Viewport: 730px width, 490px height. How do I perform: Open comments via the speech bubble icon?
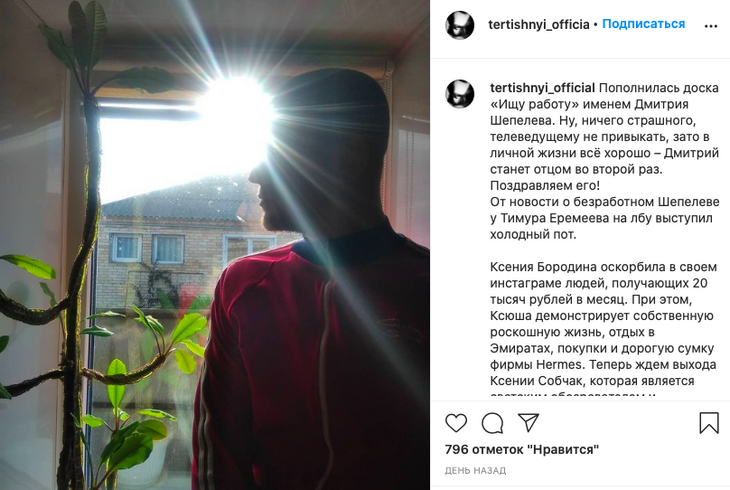click(x=492, y=423)
